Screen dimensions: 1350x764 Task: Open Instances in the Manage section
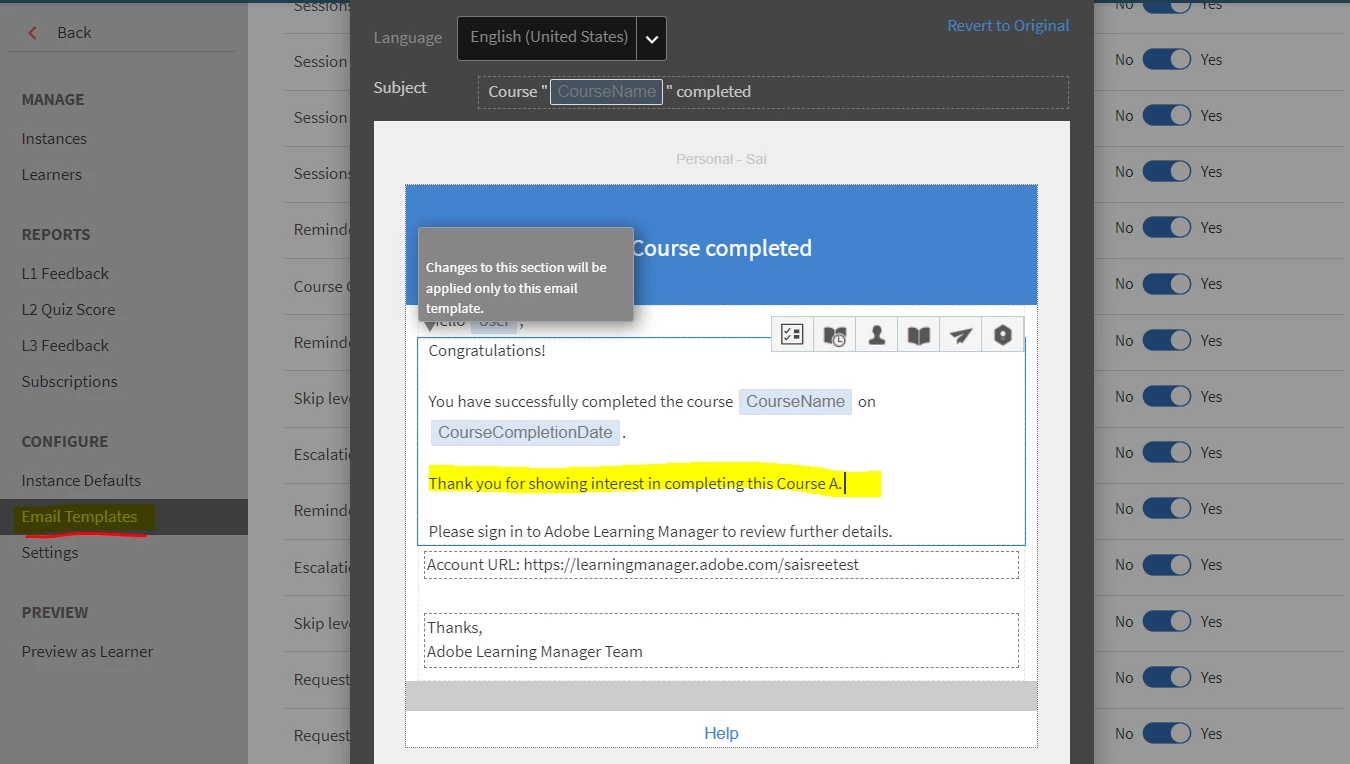click(x=54, y=139)
